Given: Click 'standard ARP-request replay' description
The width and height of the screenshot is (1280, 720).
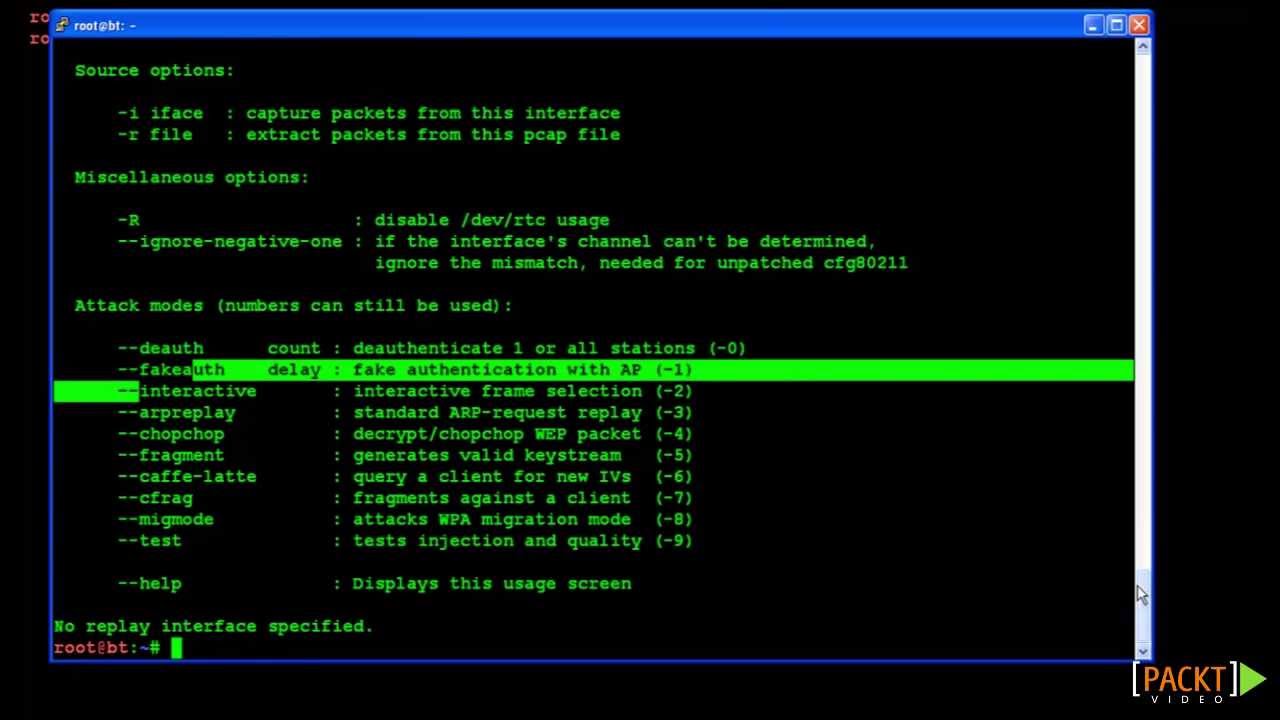Looking at the screenshot, I should (497, 413).
